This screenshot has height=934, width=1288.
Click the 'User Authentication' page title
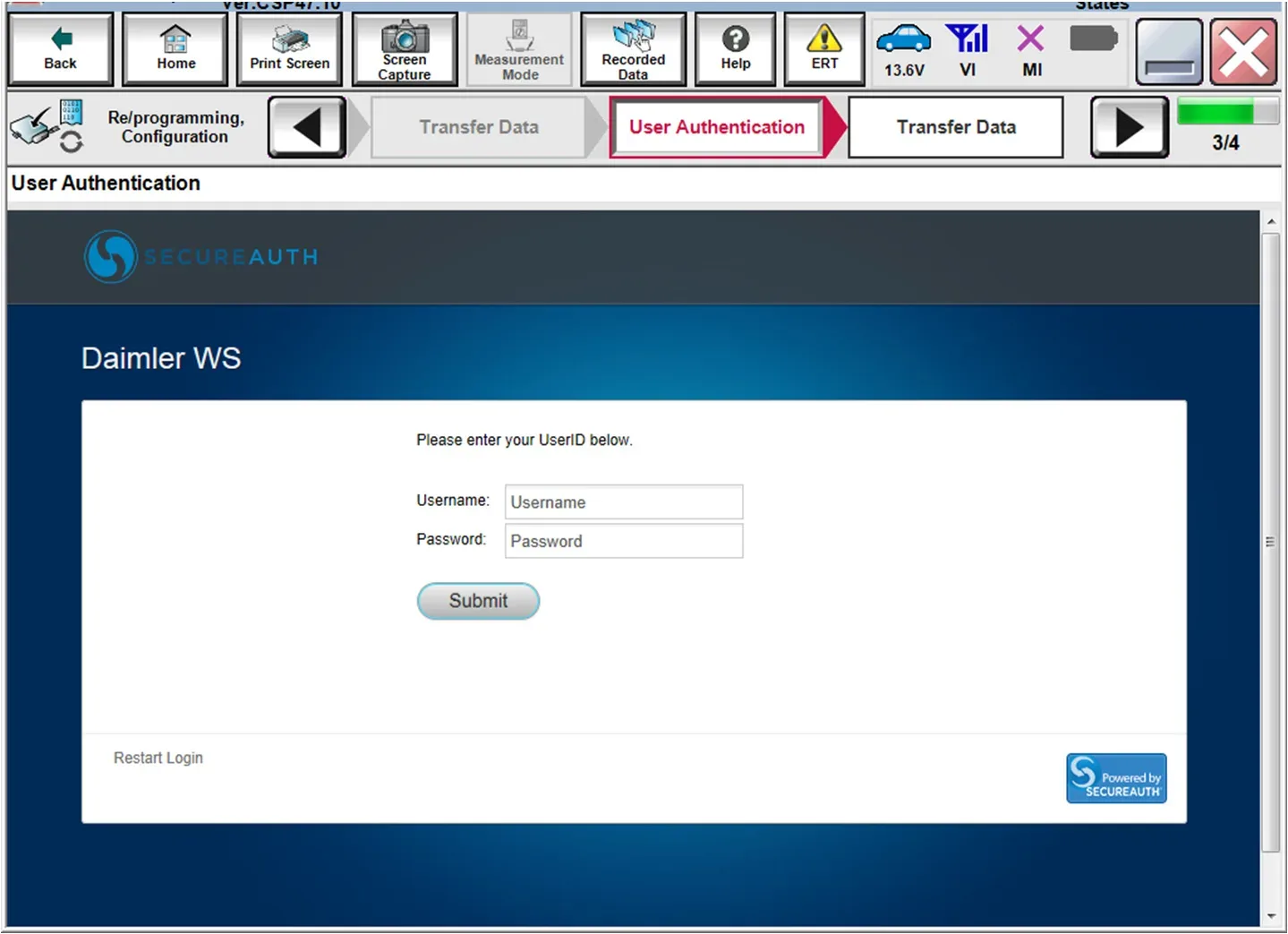tap(106, 183)
